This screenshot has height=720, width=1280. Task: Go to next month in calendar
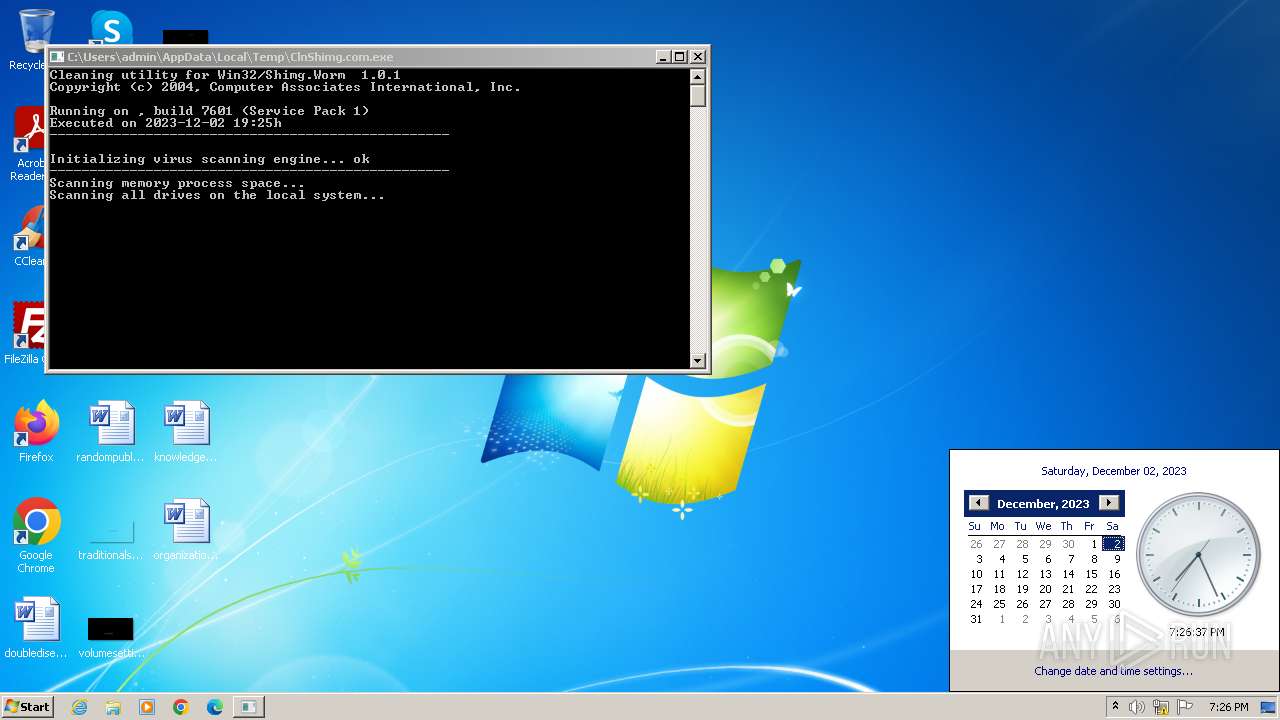[1108, 503]
